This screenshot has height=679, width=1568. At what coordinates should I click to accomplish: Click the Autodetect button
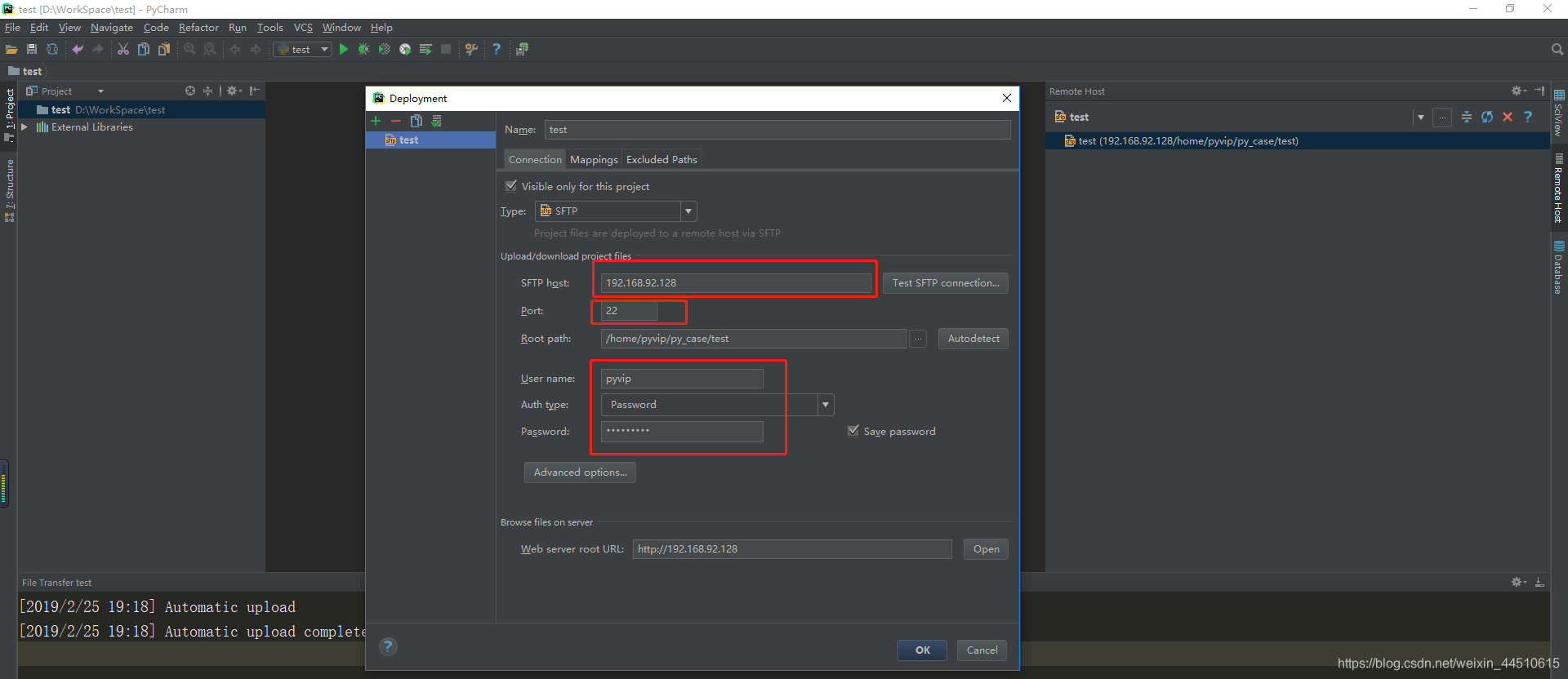(973, 339)
